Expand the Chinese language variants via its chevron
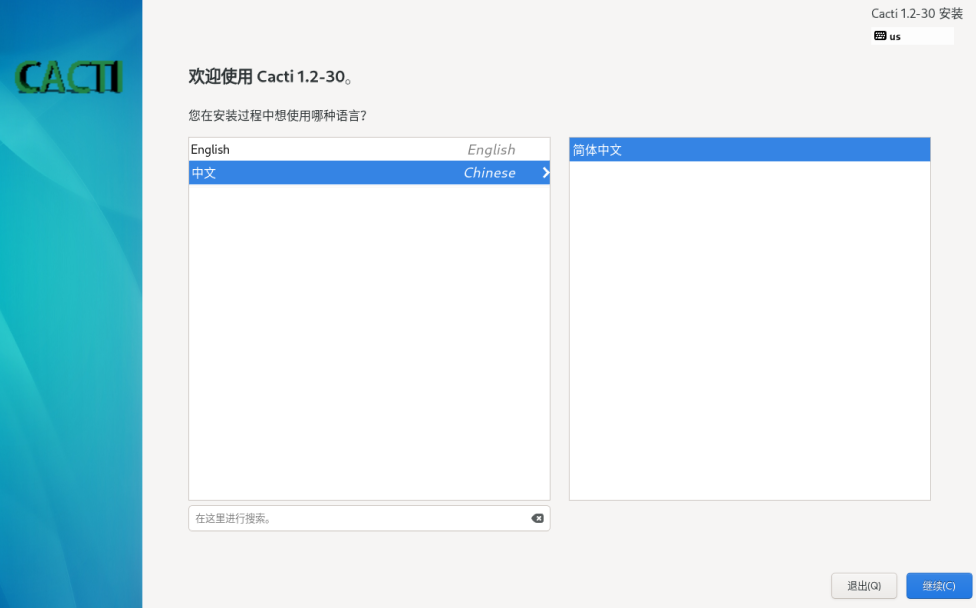 point(543,172)
